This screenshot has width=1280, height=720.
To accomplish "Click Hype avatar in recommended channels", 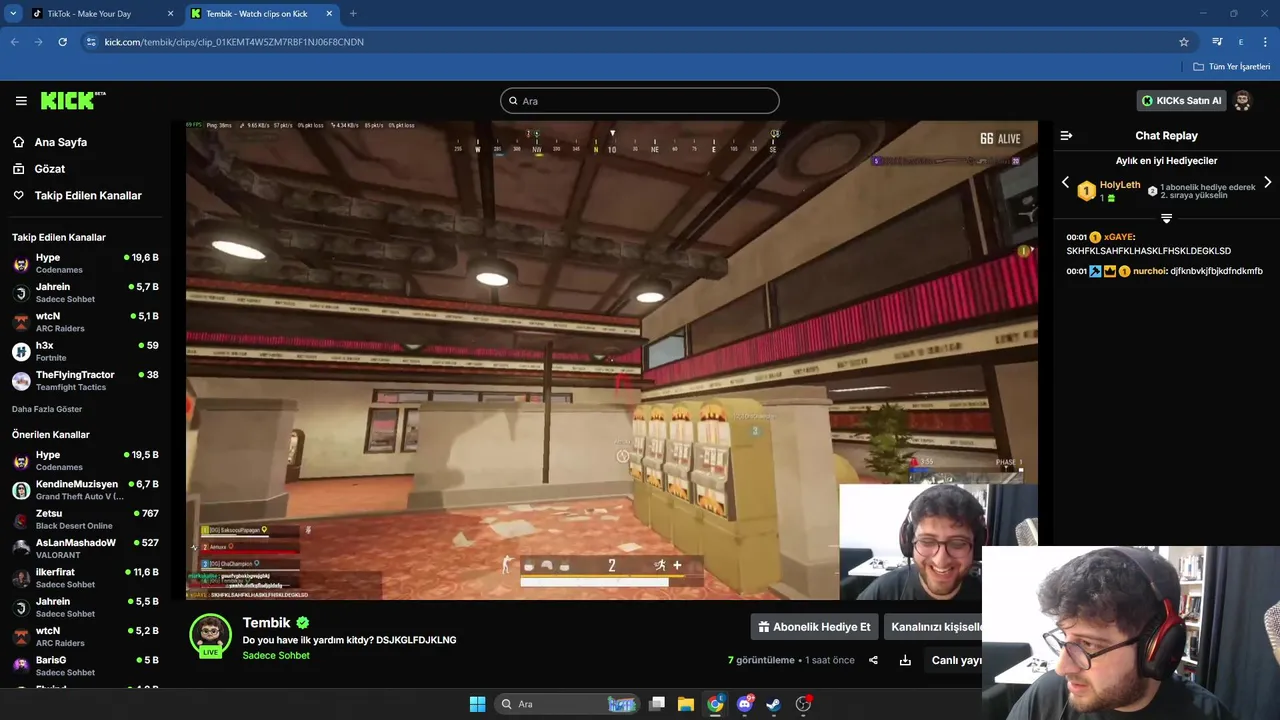I will (21, 461).
